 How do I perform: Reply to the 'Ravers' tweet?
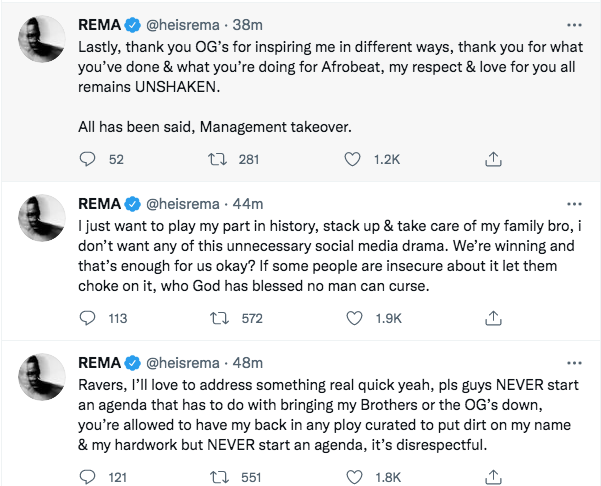(87, 477)
